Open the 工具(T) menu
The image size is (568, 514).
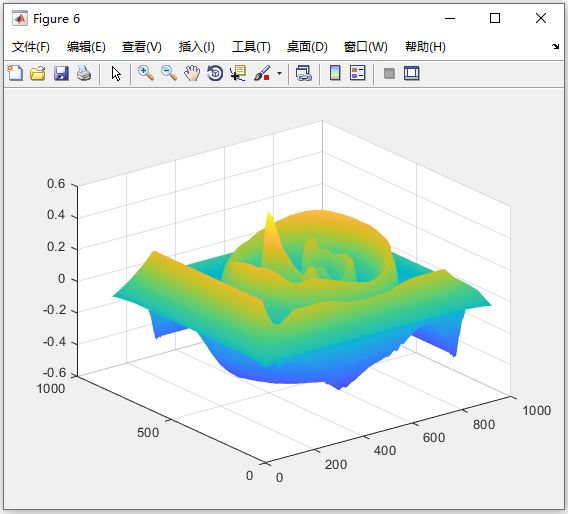click(251, 47)
